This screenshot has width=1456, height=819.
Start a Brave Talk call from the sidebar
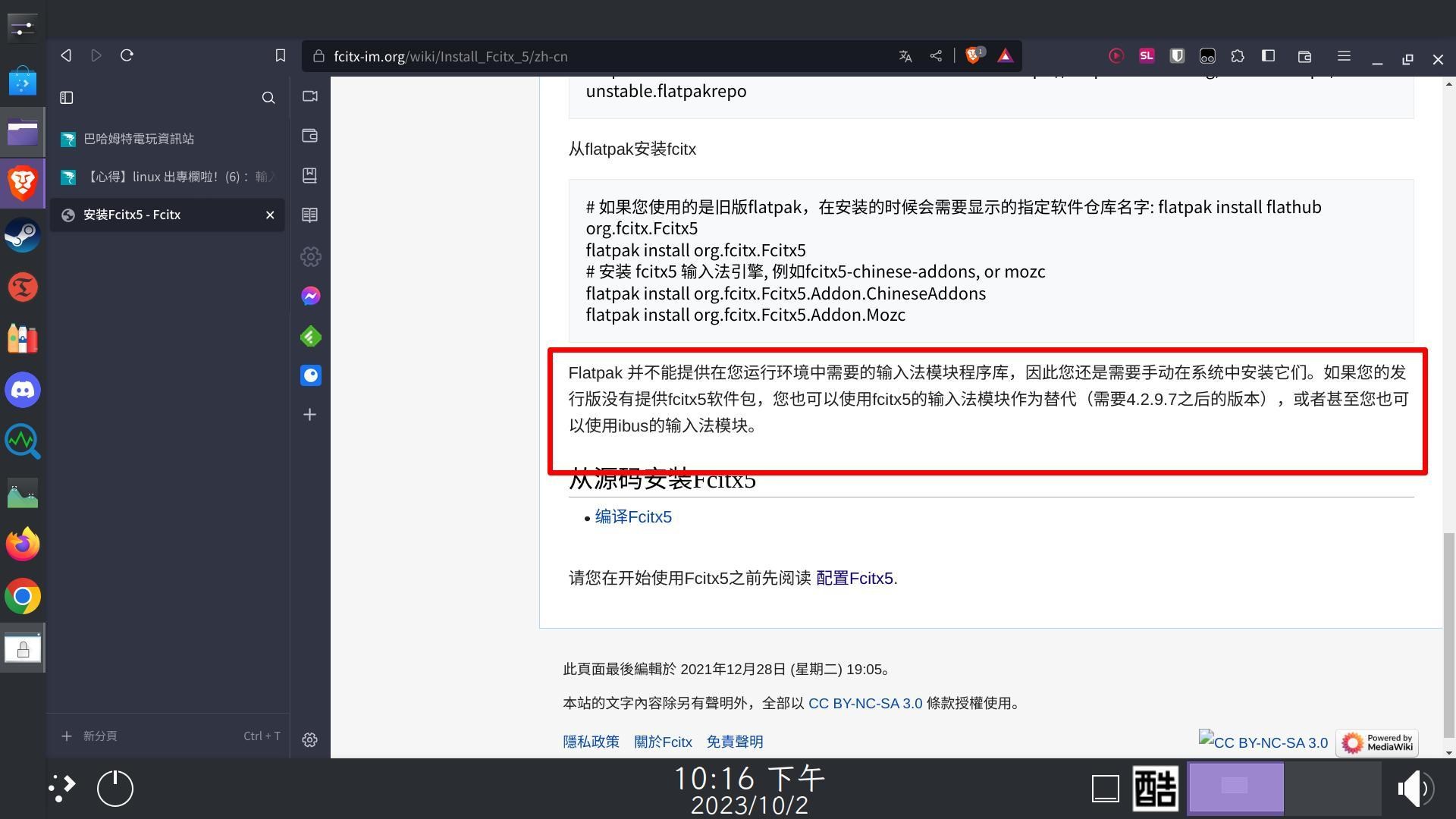point(309,96)
